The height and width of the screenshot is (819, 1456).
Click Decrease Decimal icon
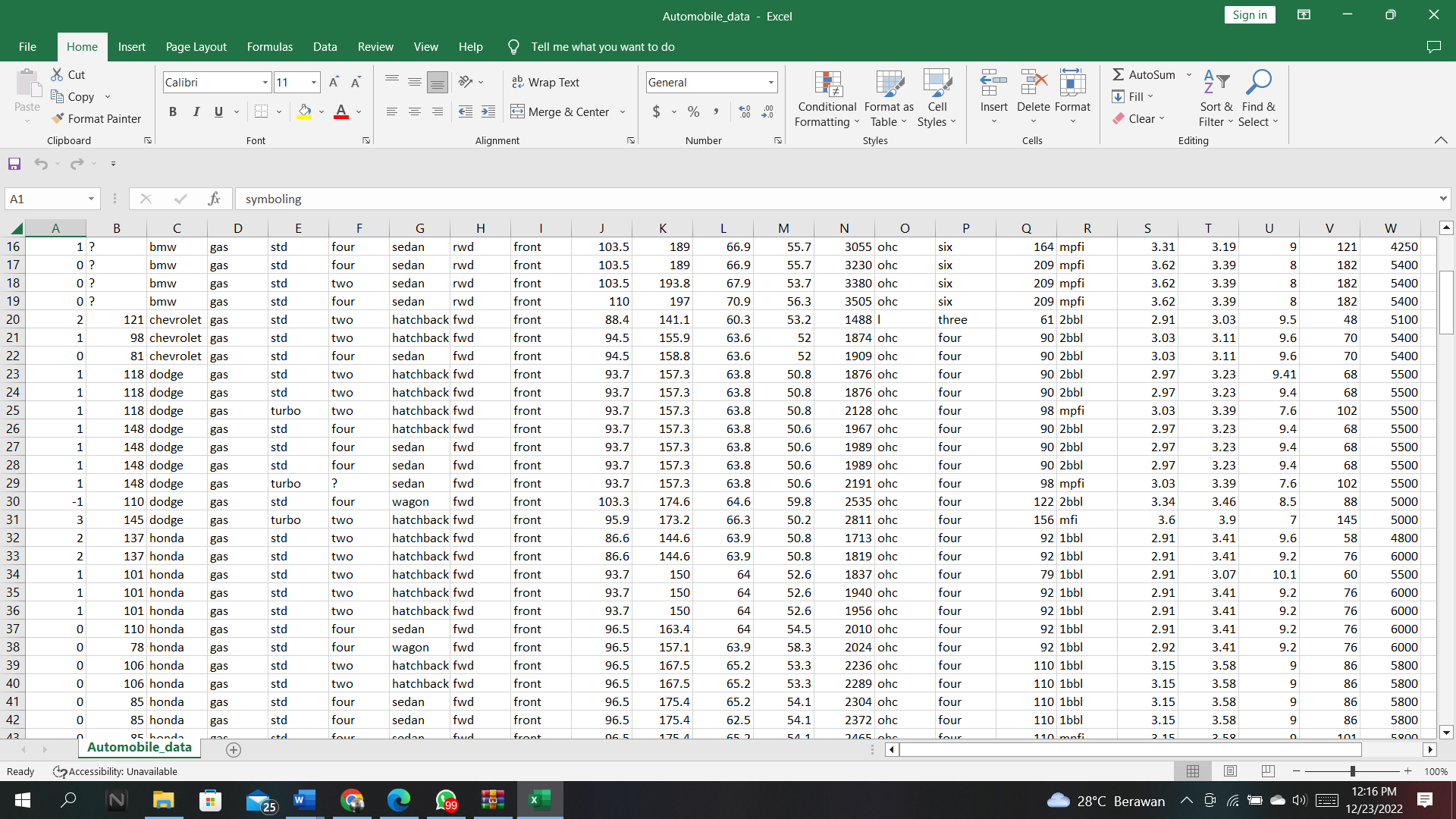click(767, 111)
